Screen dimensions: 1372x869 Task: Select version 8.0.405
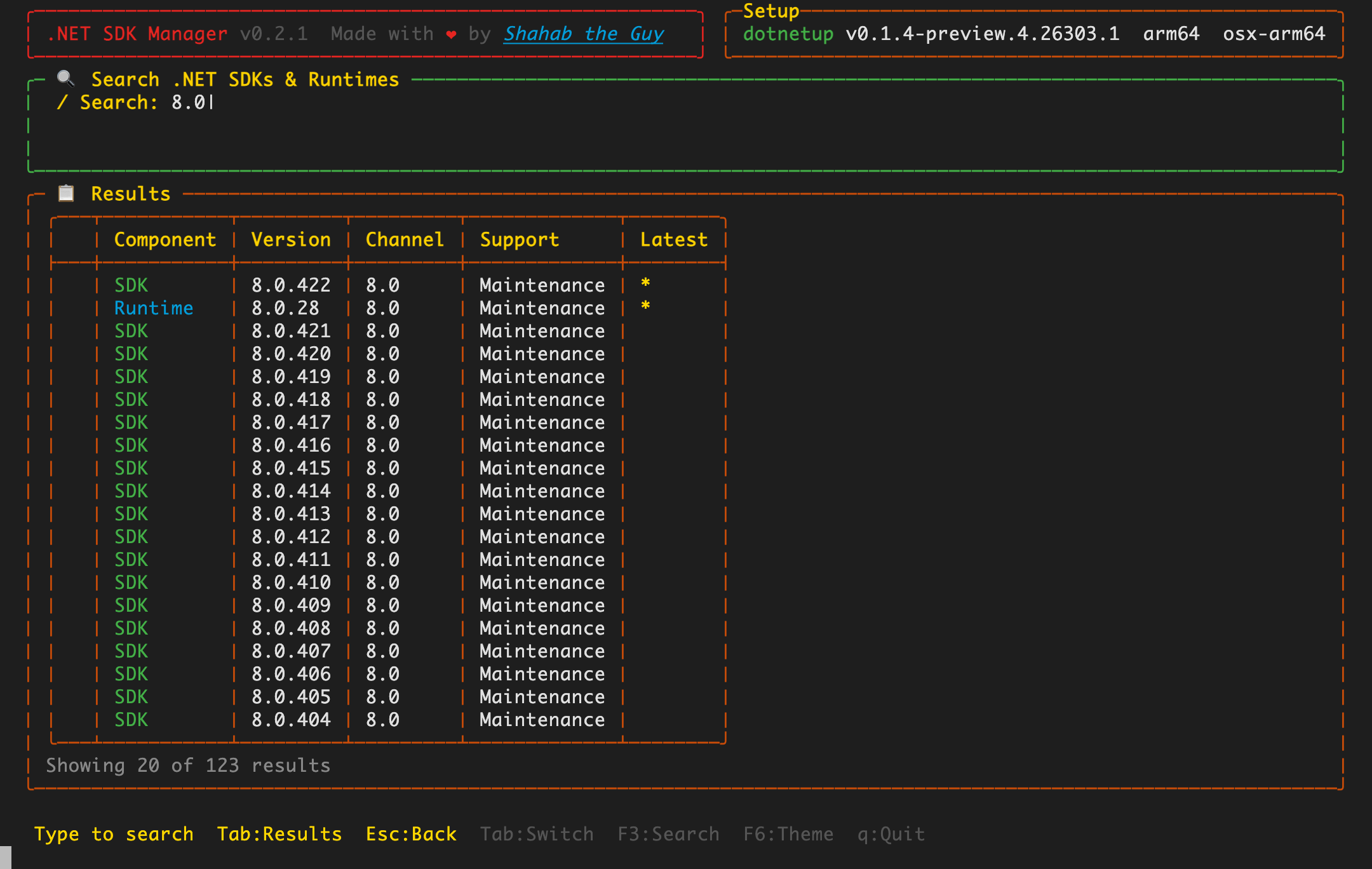291,697
